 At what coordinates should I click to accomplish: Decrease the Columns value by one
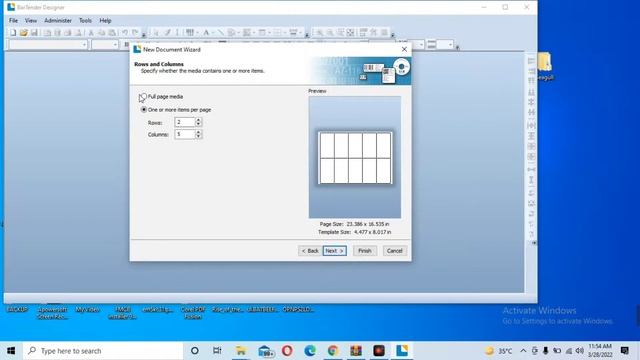[x=198, y=136]
